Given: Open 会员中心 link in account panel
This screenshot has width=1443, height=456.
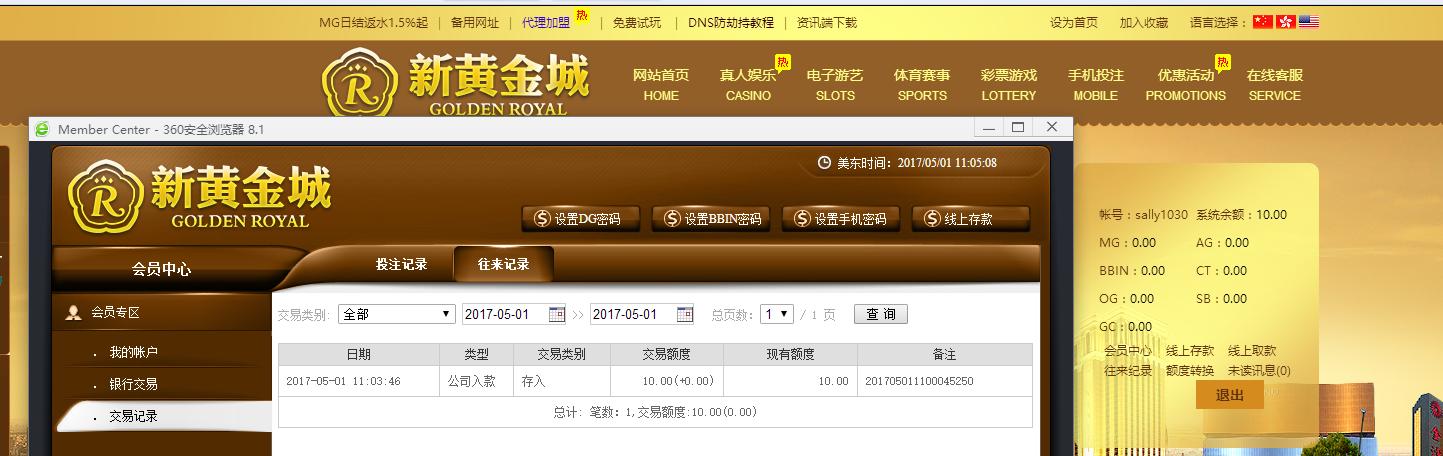Looking at the screenshot, I should 1128,351.
